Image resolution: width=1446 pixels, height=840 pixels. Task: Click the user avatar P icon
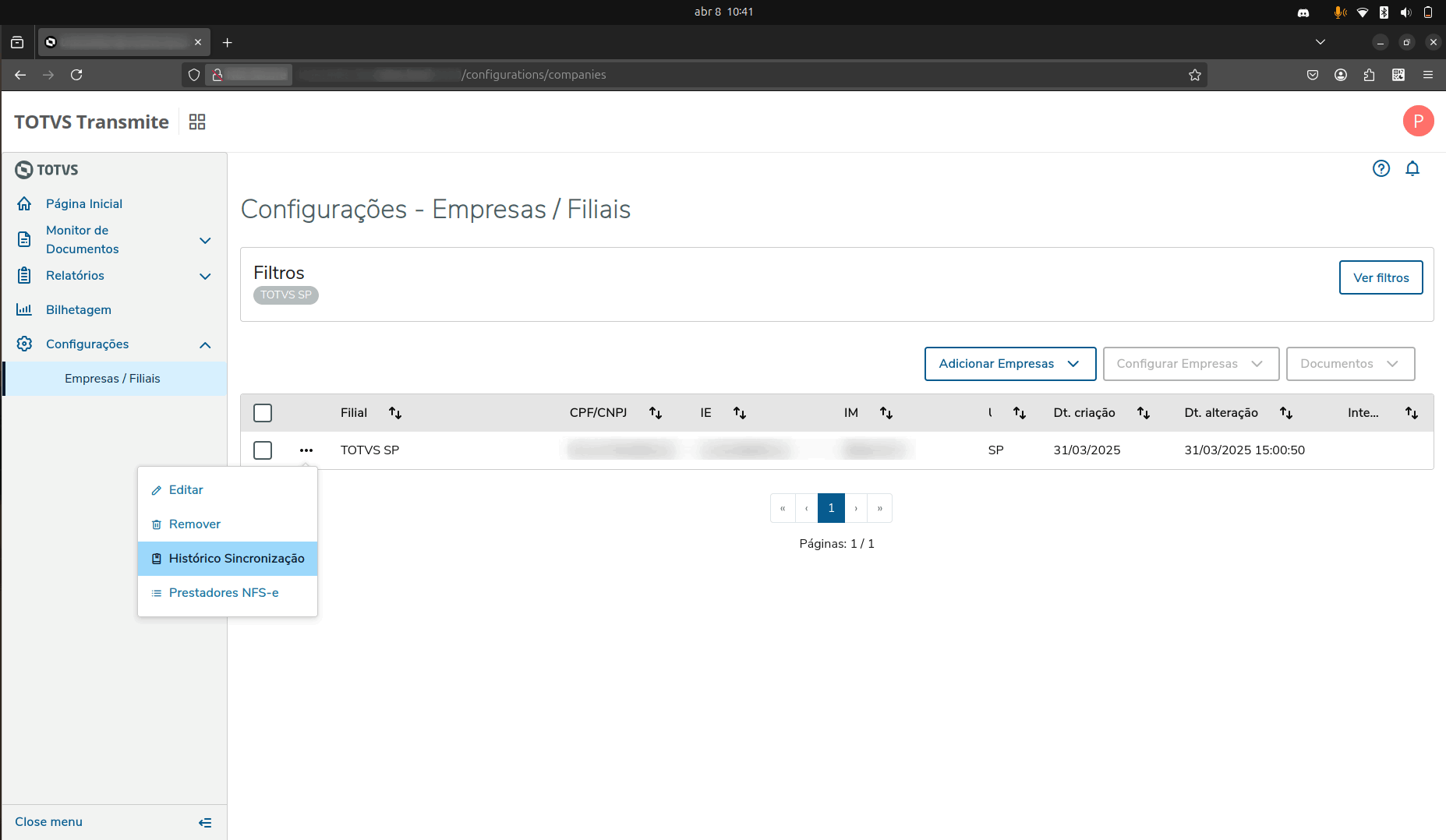(1418, 121)
